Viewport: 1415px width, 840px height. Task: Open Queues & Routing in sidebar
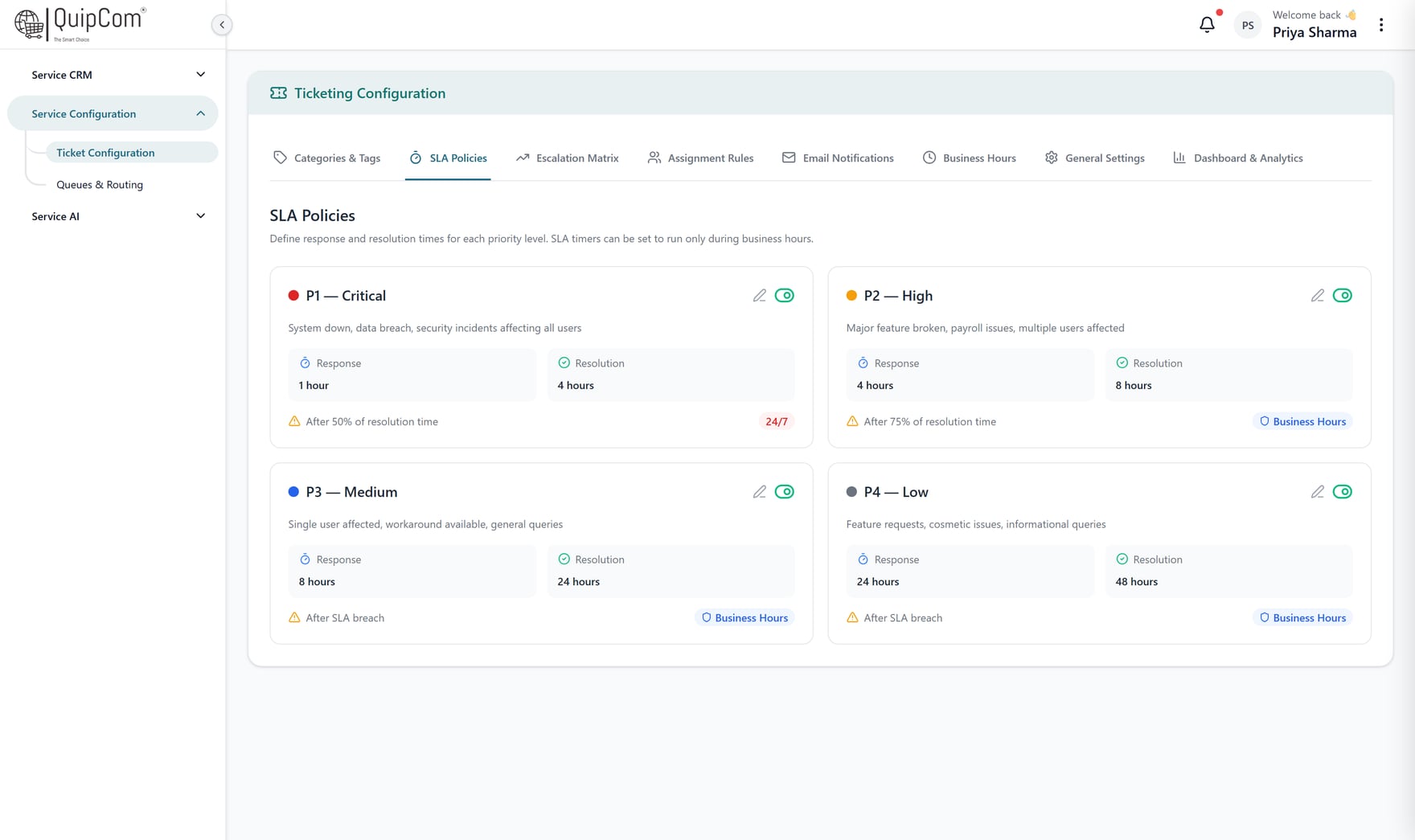pos(100,185)
